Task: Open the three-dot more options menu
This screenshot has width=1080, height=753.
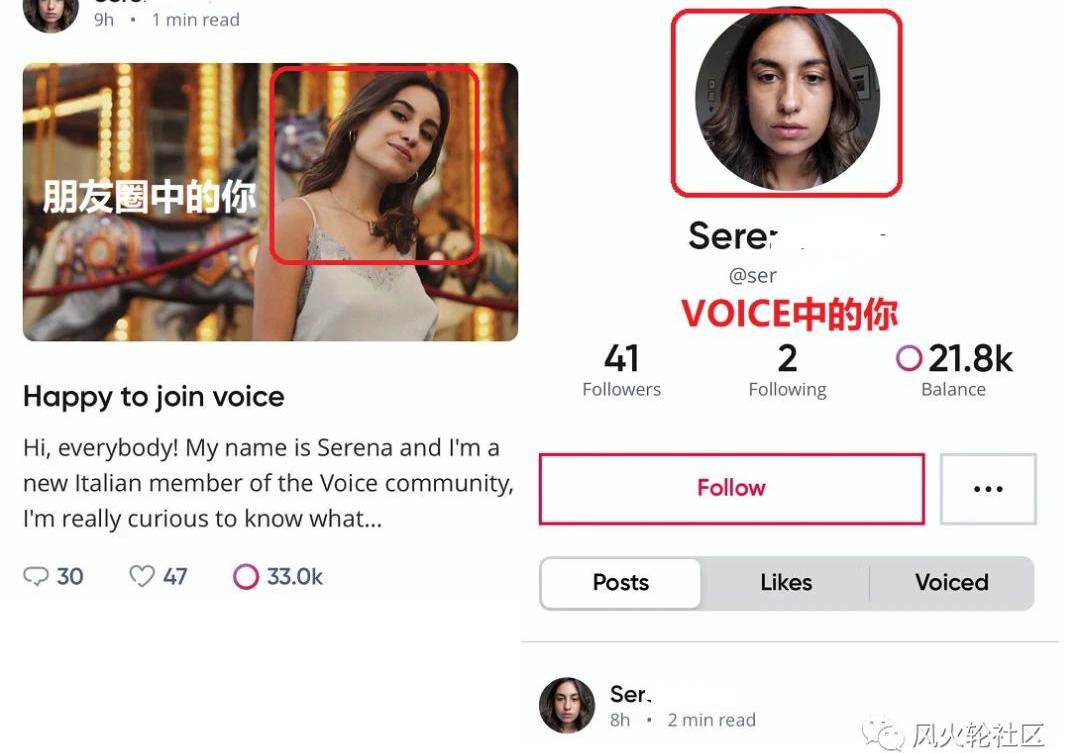Action: click(987, 489)
